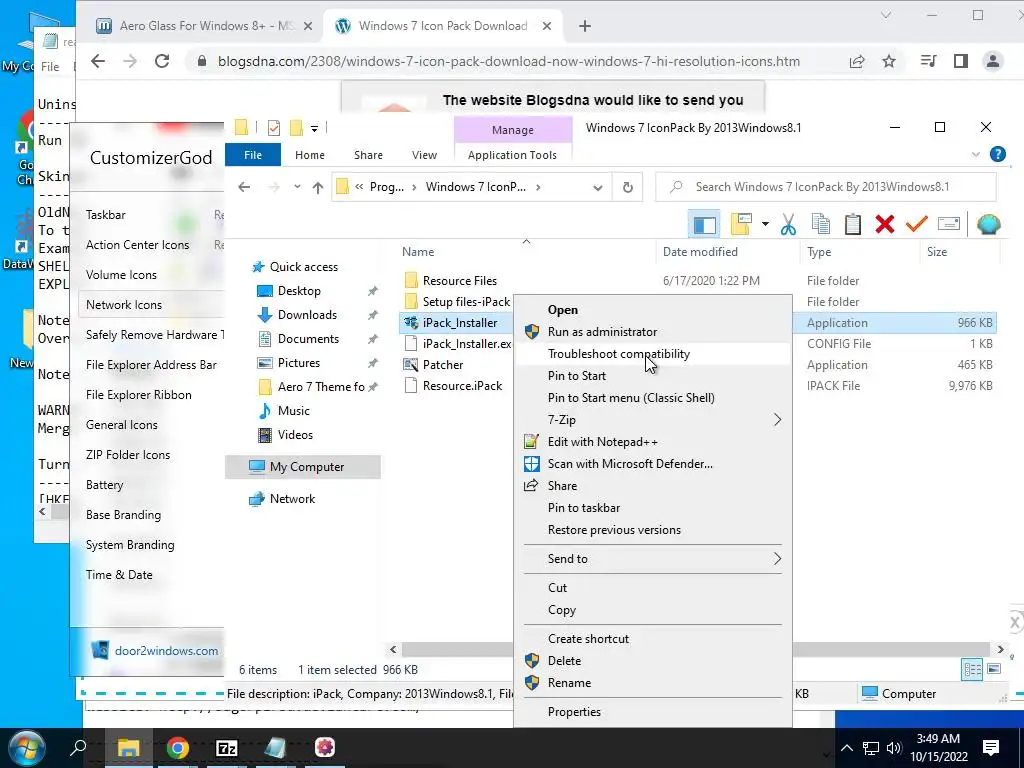This screenshot has width=1024, height=768.
Task: Click the Cut scissors icon in Explorer toolbar
Action: coord(788,225)
